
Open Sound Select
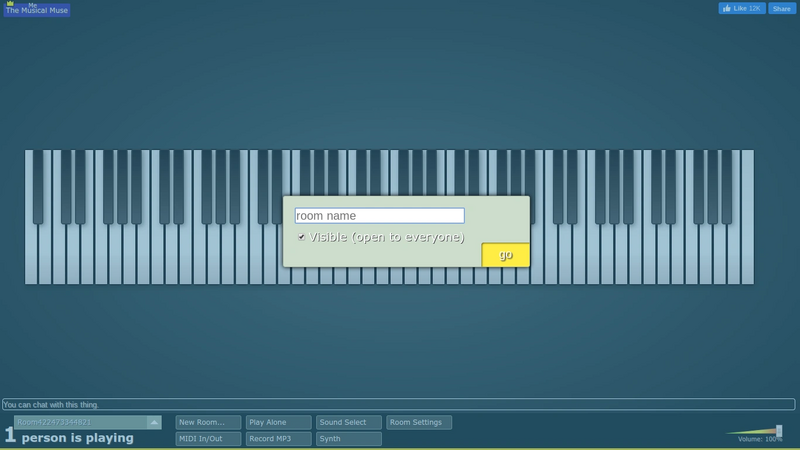click(349, 422)
